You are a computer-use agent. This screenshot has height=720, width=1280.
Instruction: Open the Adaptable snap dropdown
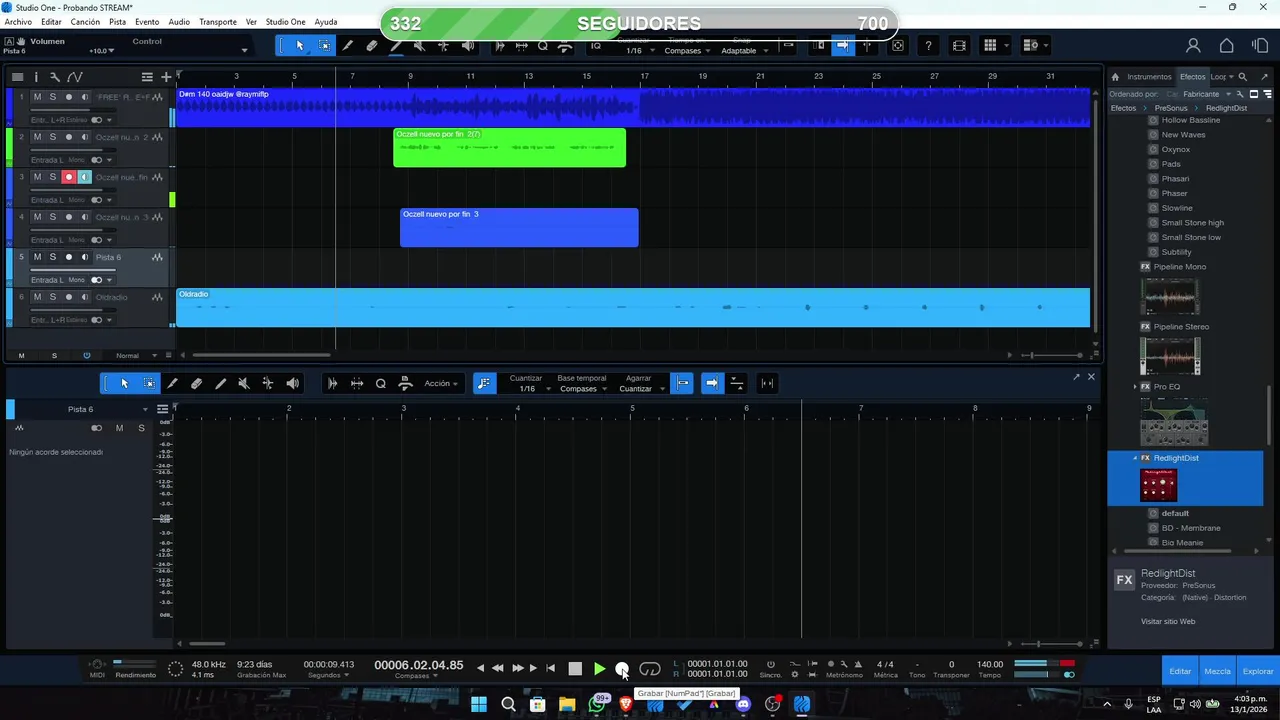(744, 51)
